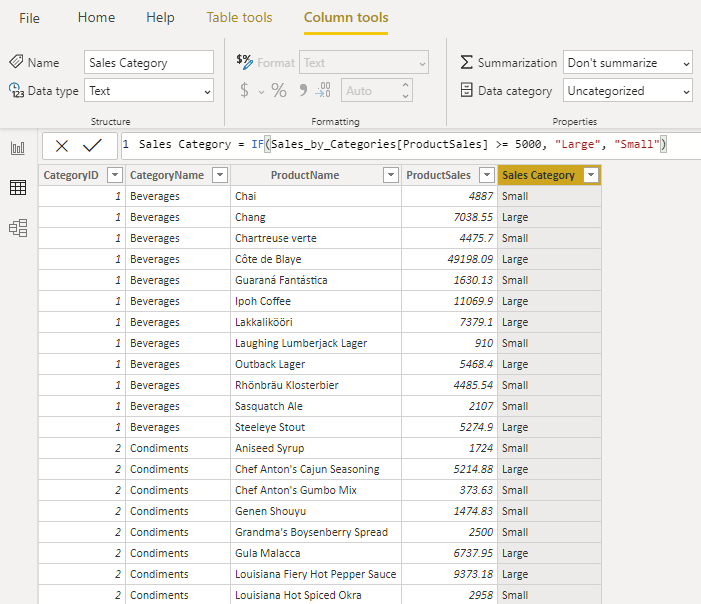Commit formula with the checkmark icon
Viewport: 701px width, 604px height.
pyautogui.click(x=92, y=146)
